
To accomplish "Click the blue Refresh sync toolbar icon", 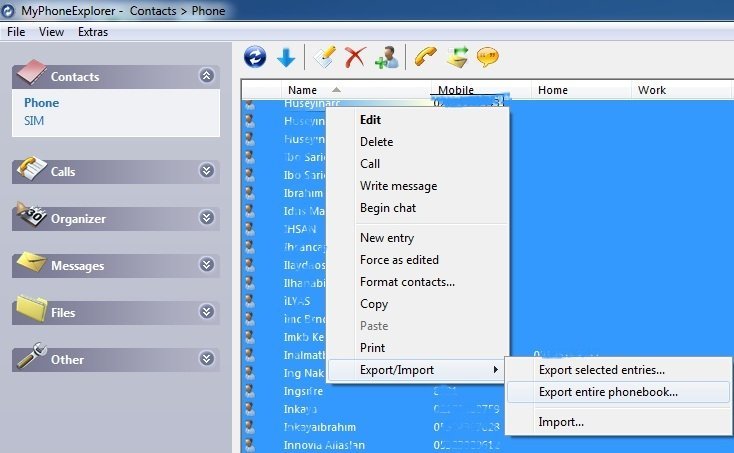I will [x=255, y=57].
